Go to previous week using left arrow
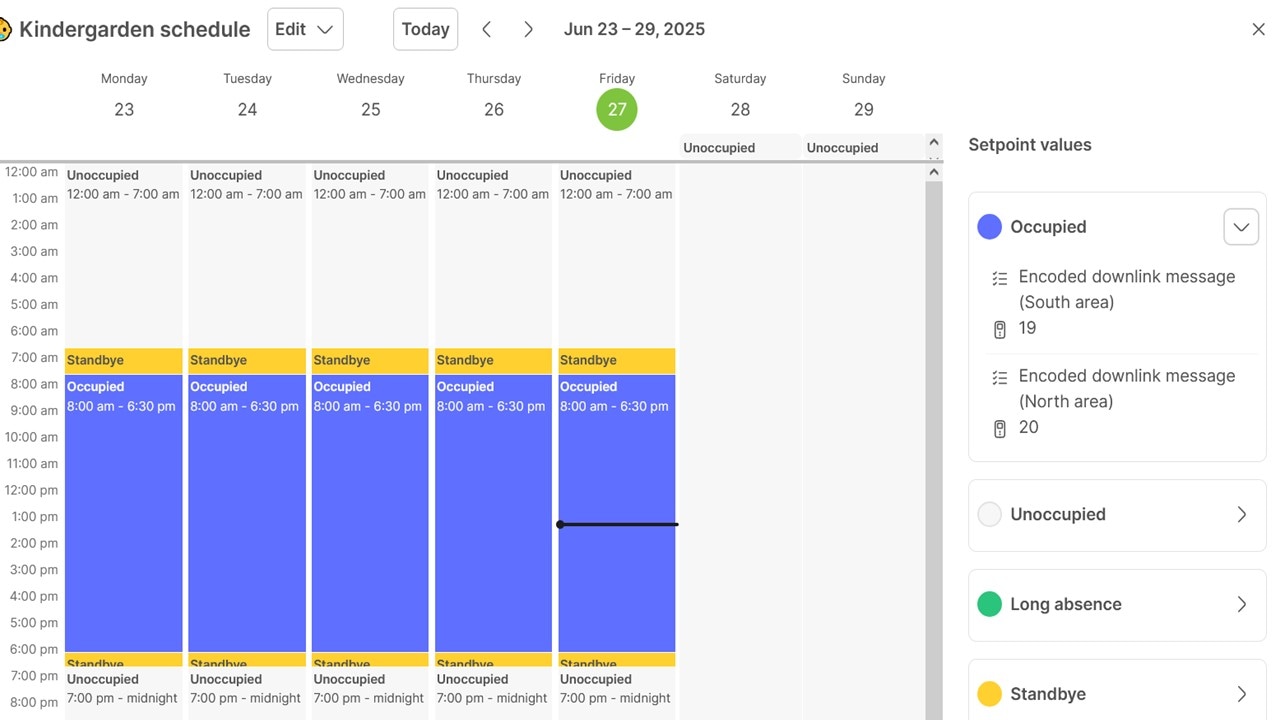The height and width of the screenshot is (720, 1280). 487,30
